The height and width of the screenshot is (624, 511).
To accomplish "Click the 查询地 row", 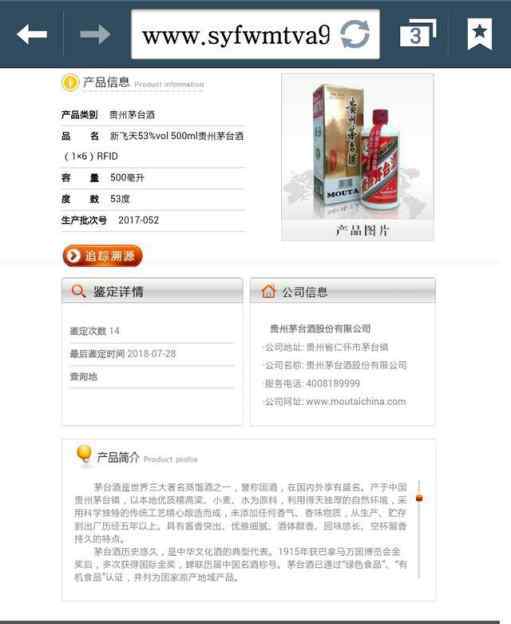I will (x=152, y=376).
